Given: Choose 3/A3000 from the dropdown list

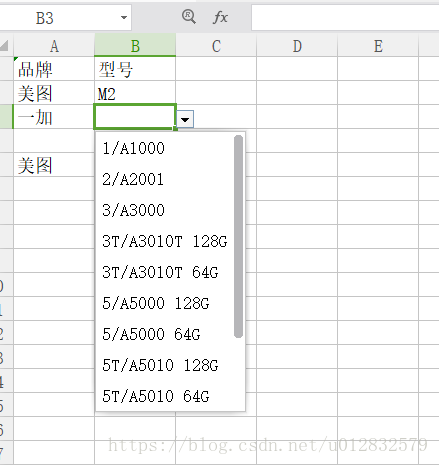Looking at the screenshot, I should click(x=165, y=210).
